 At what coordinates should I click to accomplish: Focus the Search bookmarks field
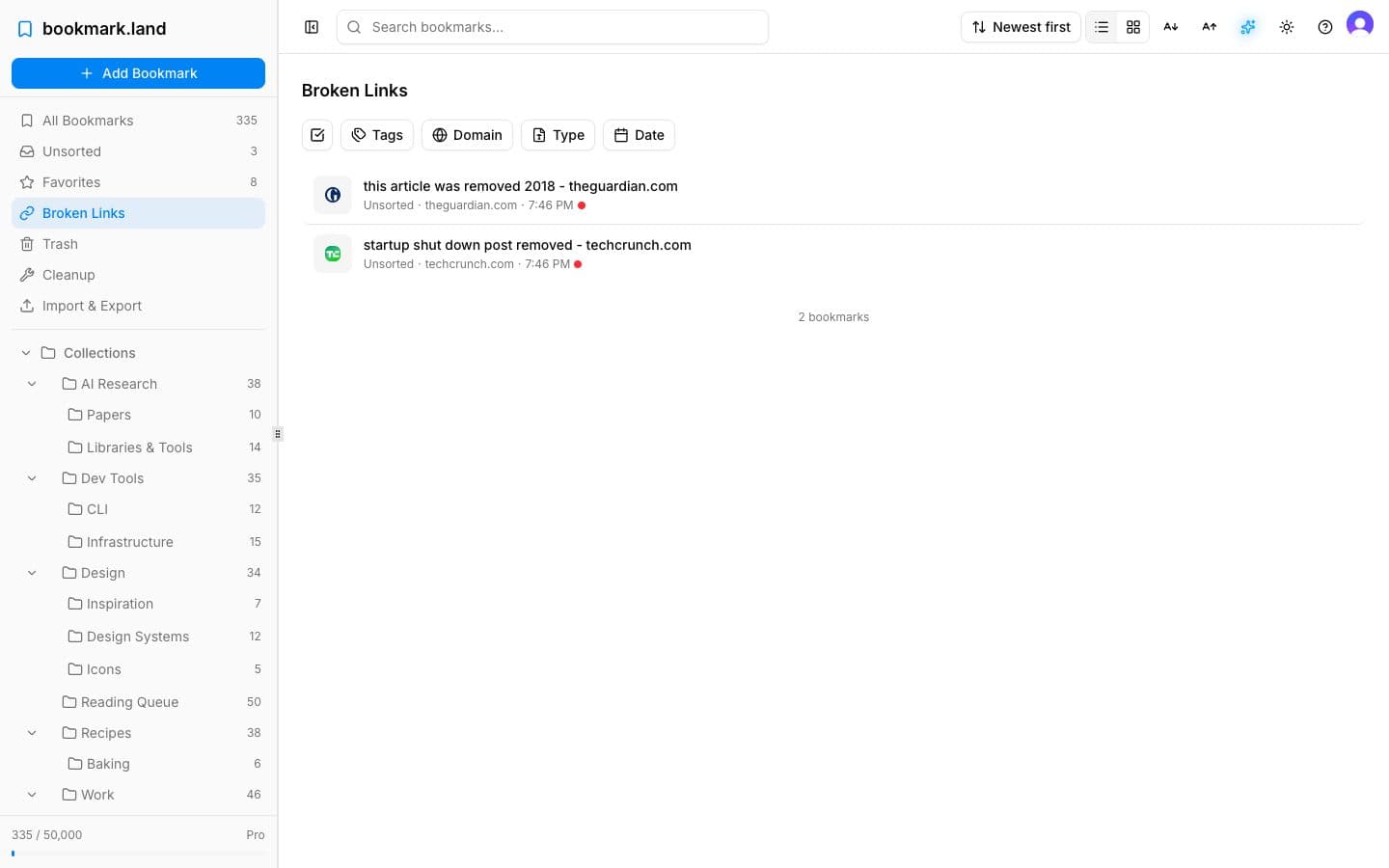click(553, 27)
